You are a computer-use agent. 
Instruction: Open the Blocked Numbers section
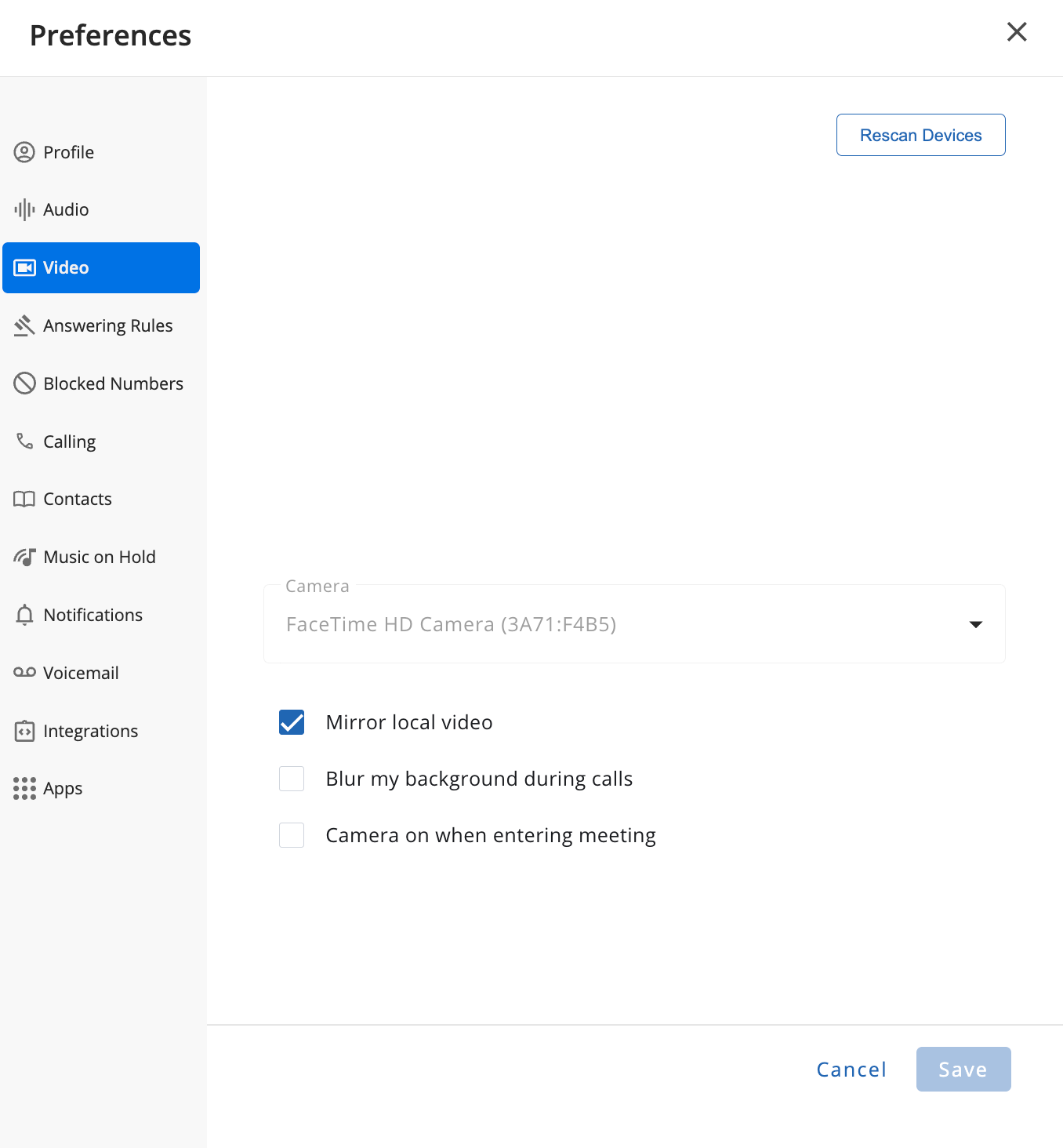pyautogui.click(x=101, y=383)
